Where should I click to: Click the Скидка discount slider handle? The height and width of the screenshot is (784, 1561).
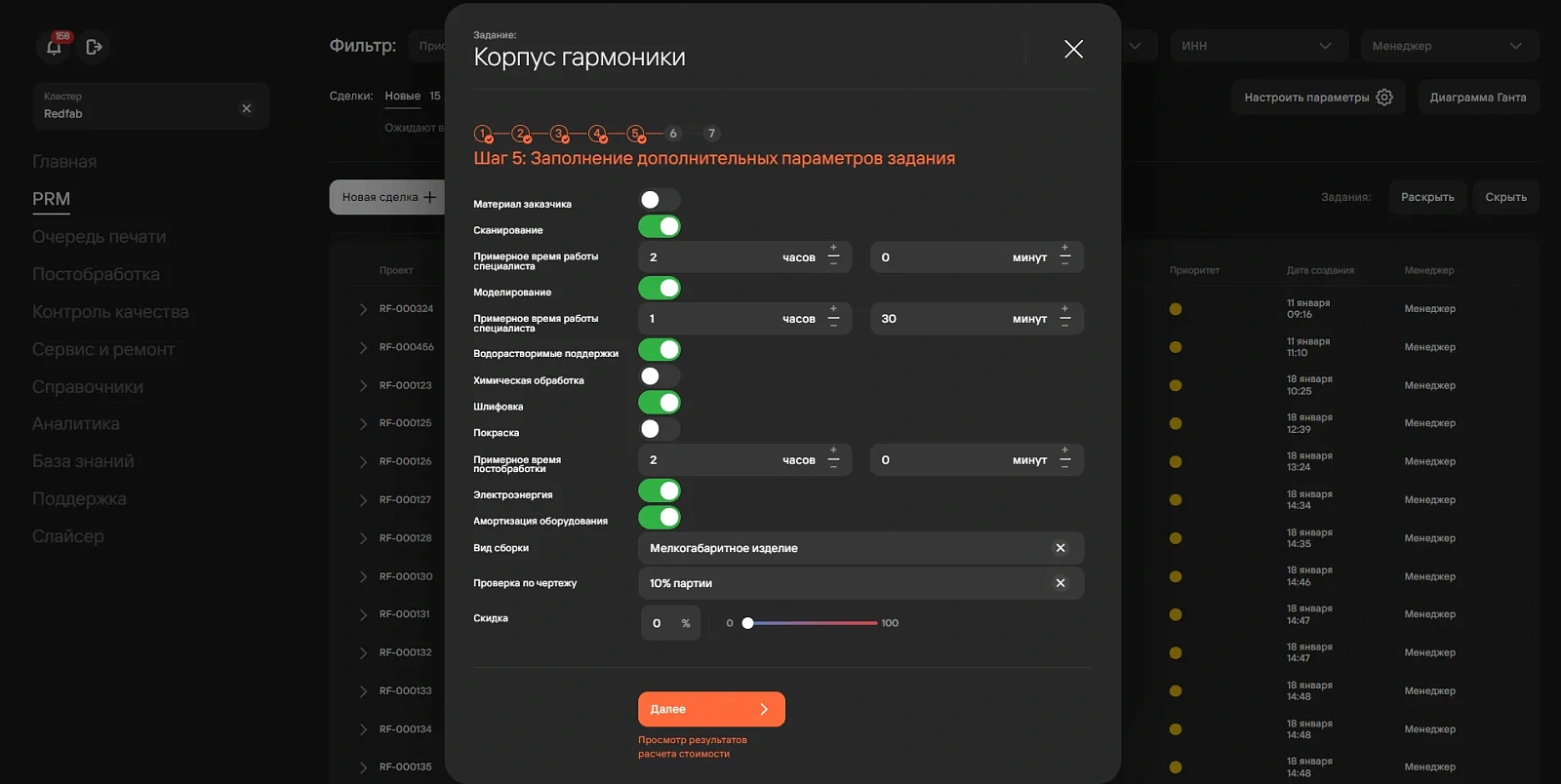pyautogui.click(x=747, y=623)
